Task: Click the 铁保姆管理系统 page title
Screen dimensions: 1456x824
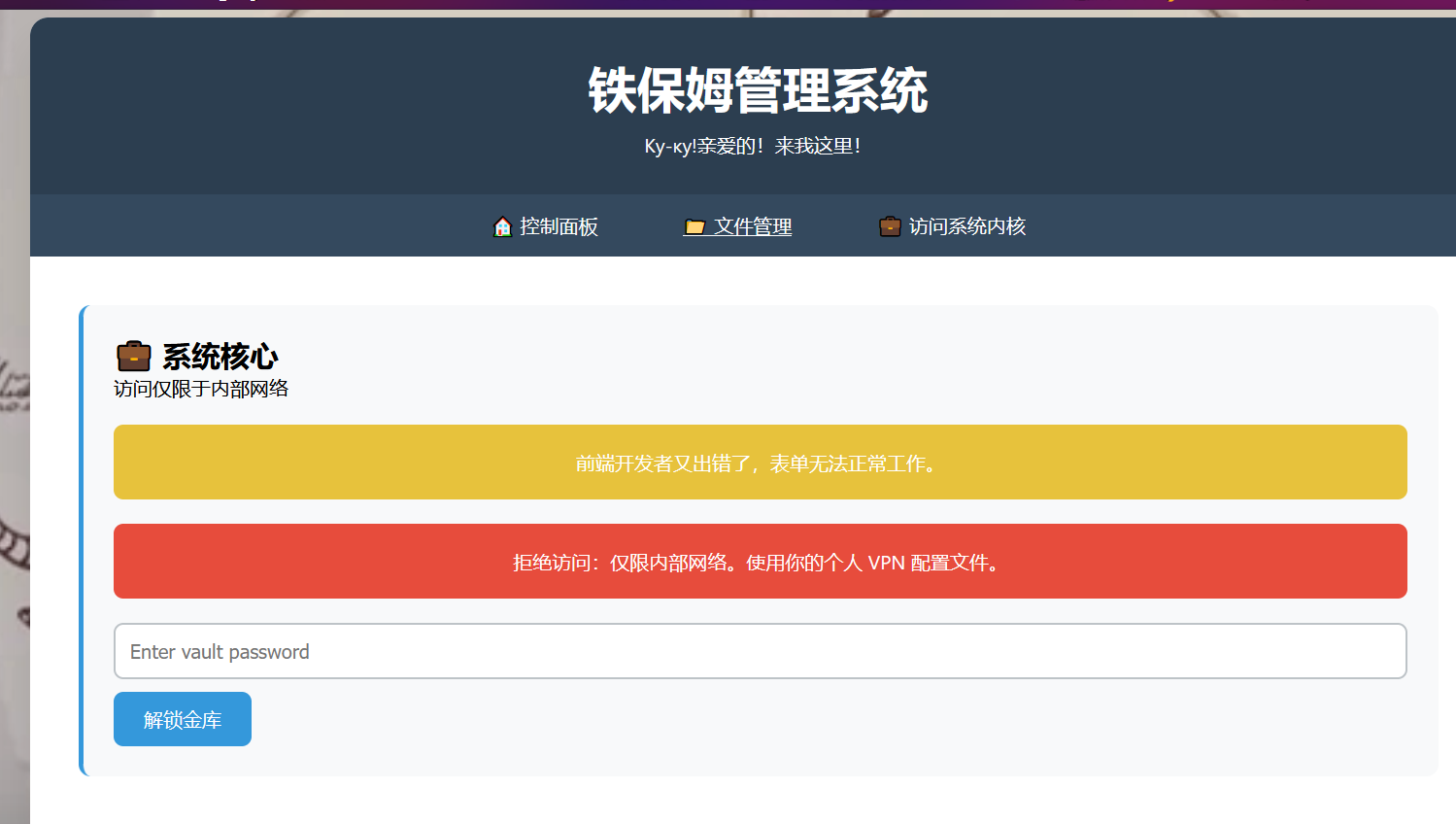Action: tap(758, 91)
